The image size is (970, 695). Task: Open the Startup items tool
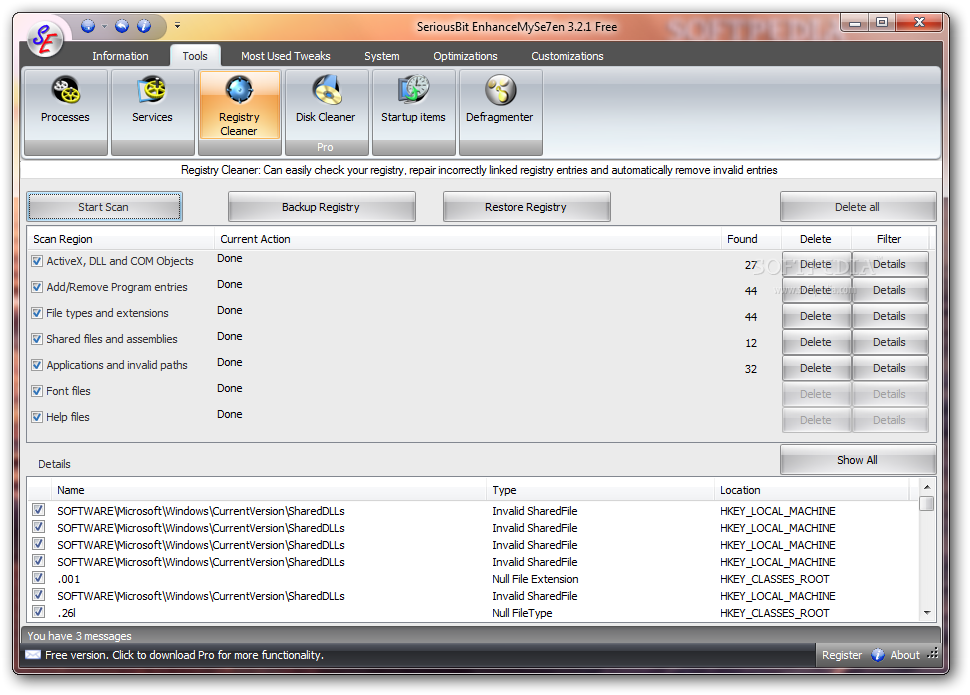point(413,112)
